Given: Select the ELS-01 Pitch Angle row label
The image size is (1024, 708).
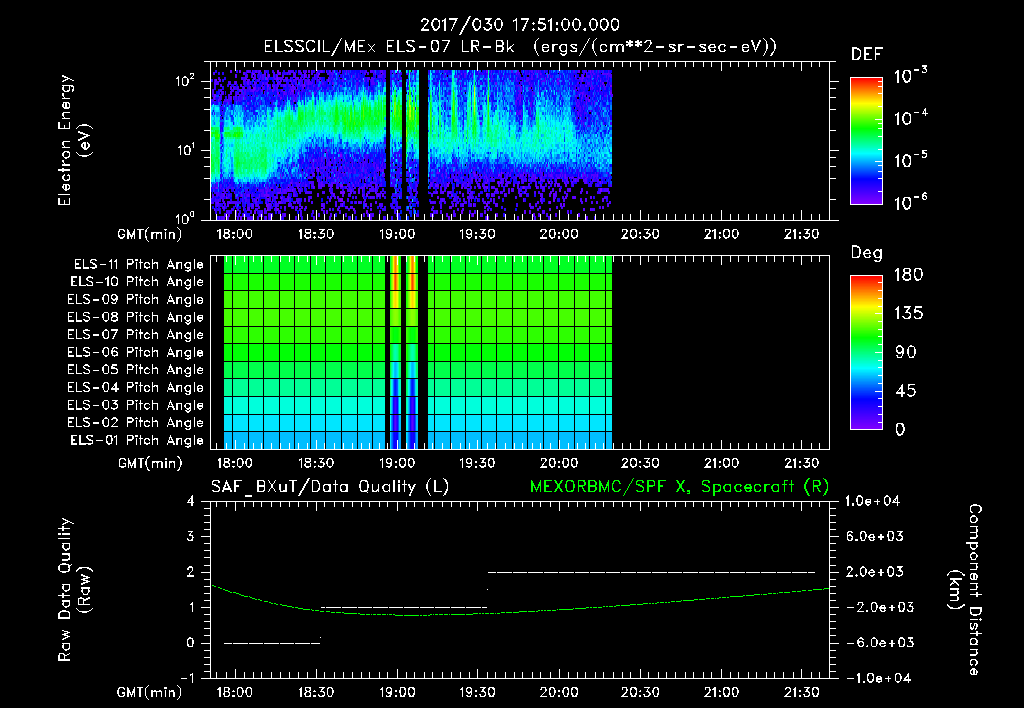Looking at the screenshot, I should (x=135, y=440).
